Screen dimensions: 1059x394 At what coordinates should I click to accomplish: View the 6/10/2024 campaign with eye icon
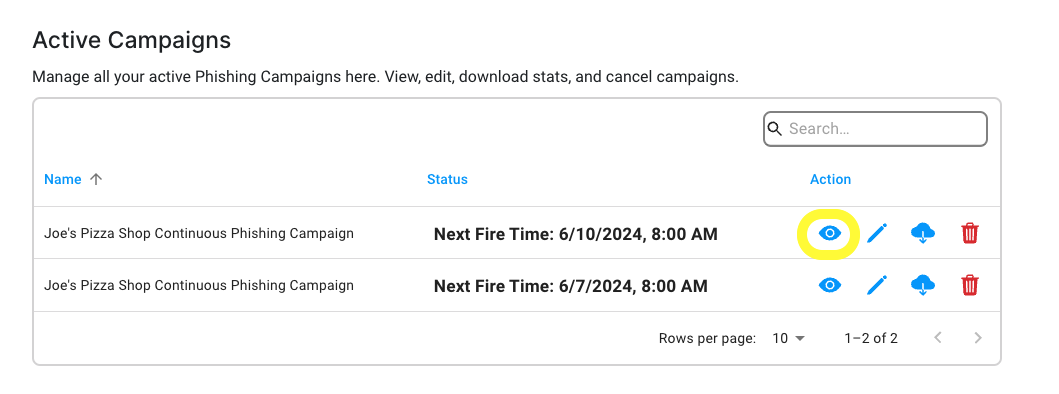829,234
